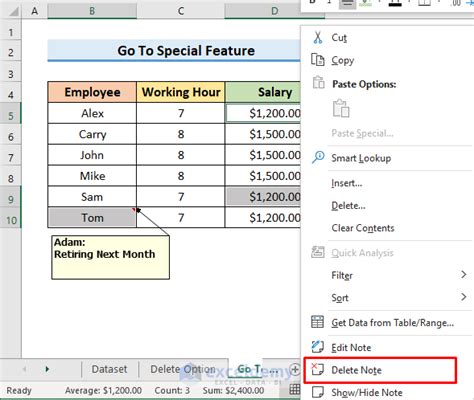This screenshot has height=400, width=474.
Task: Click the Paste clipboard icon under Paste Options
Action: point(341,108)
